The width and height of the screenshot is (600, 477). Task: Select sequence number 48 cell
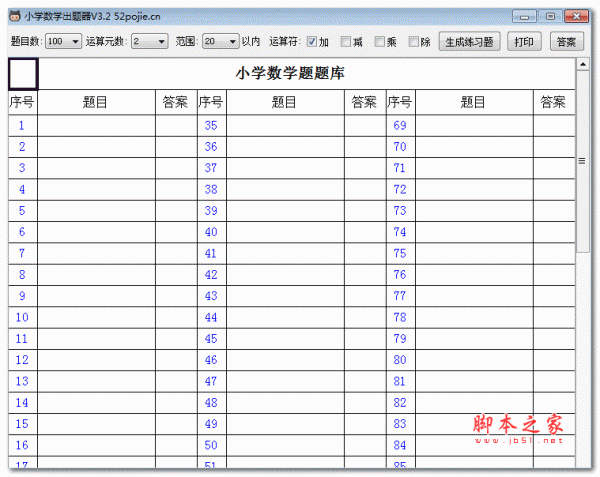(x=212, y=403)
